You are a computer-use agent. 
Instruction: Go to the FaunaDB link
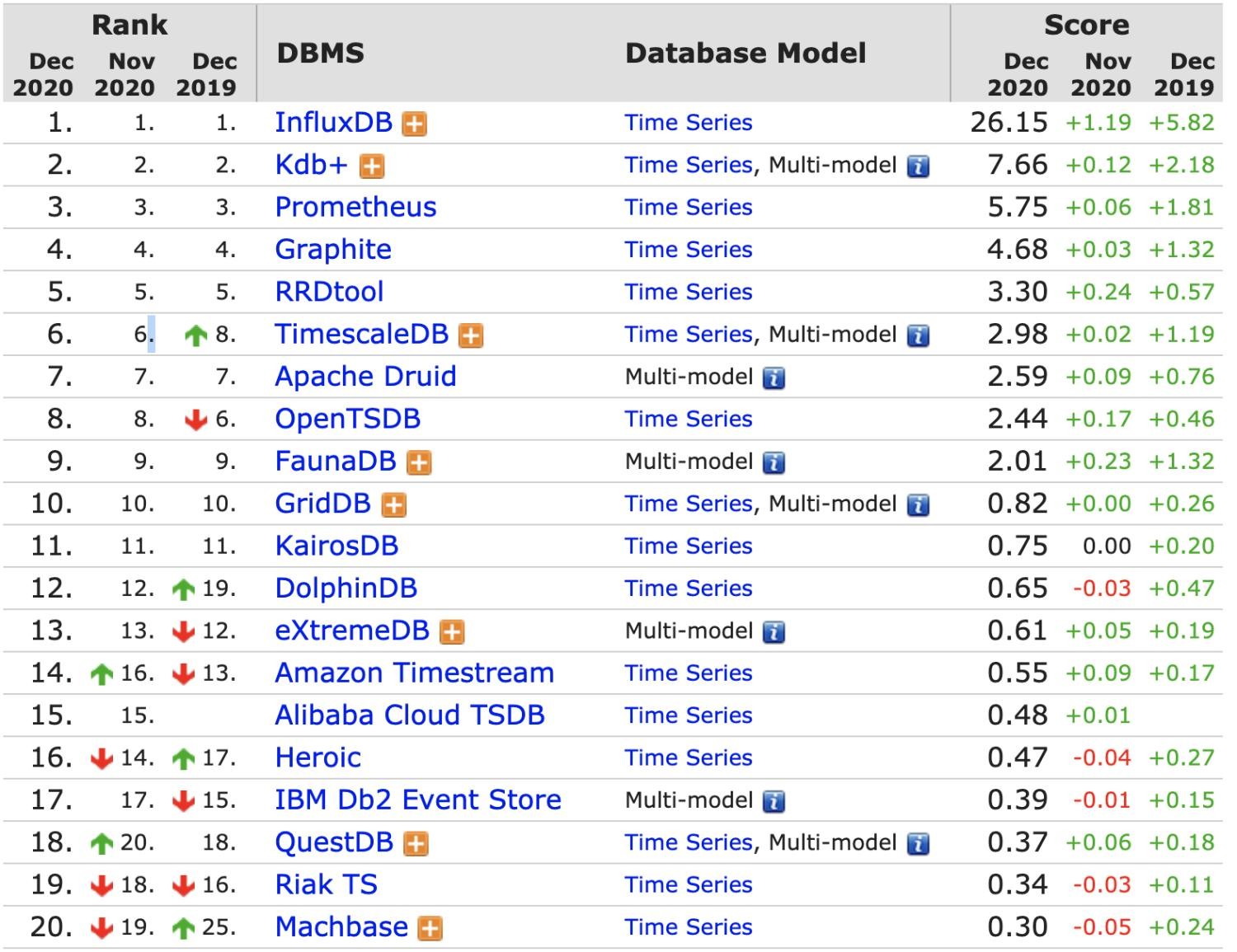(336, 461)
